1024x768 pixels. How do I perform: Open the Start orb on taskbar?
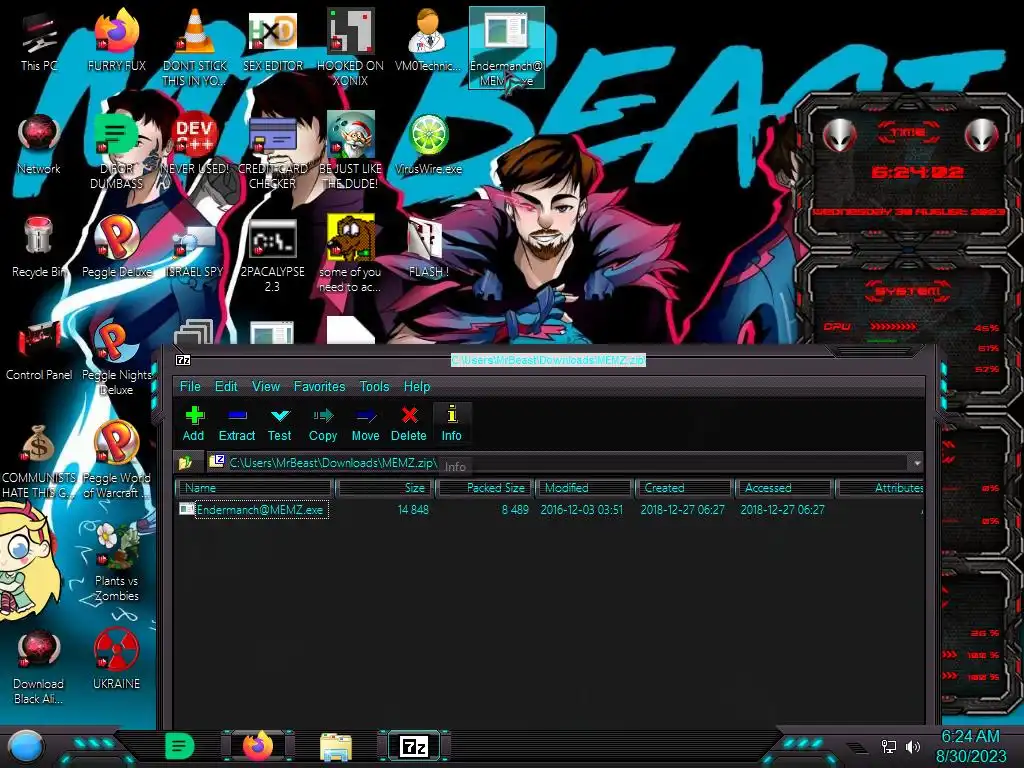click(26, 746)
